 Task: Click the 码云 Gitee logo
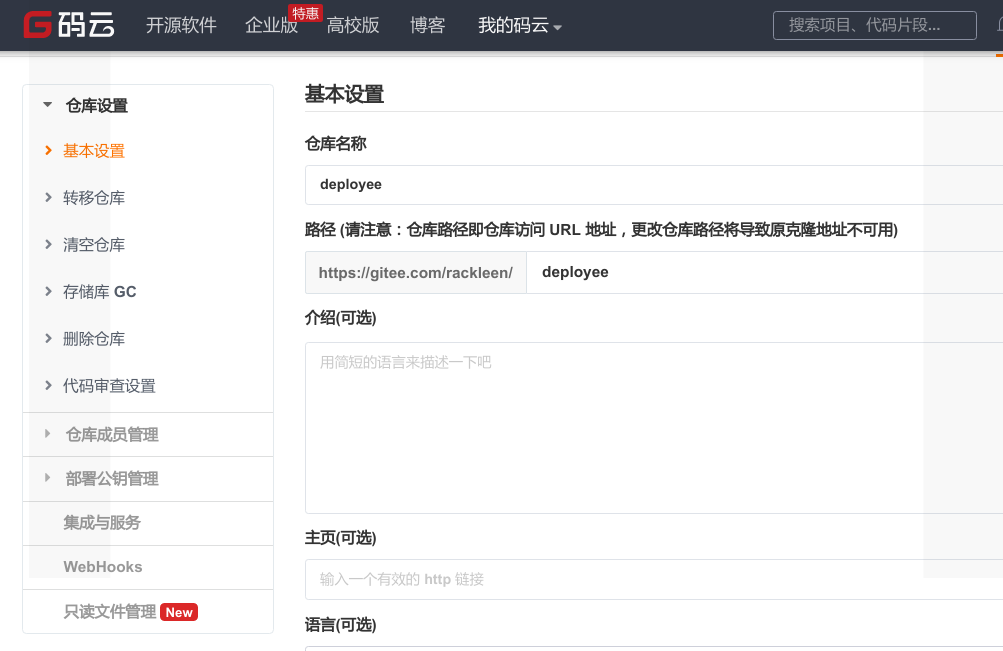coord(69,25)
